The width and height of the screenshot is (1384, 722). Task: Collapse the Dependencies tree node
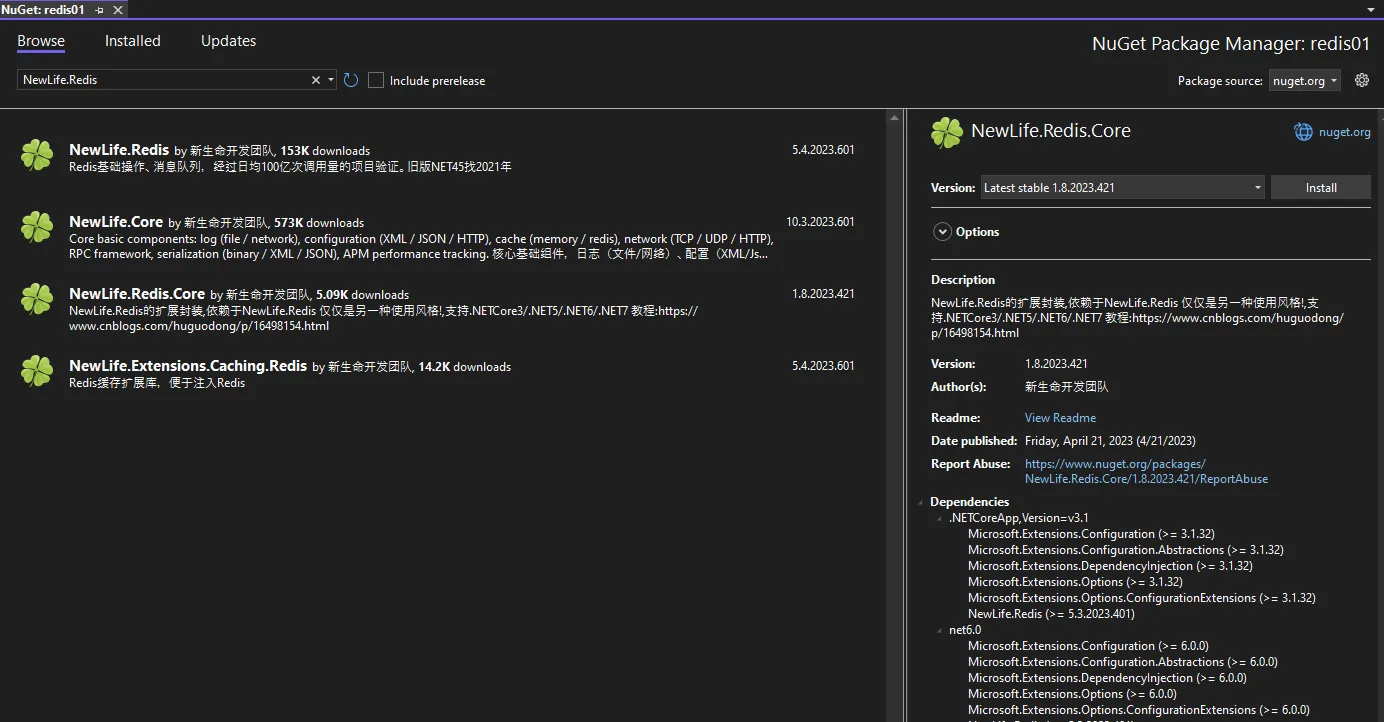(x=921, y=502)
